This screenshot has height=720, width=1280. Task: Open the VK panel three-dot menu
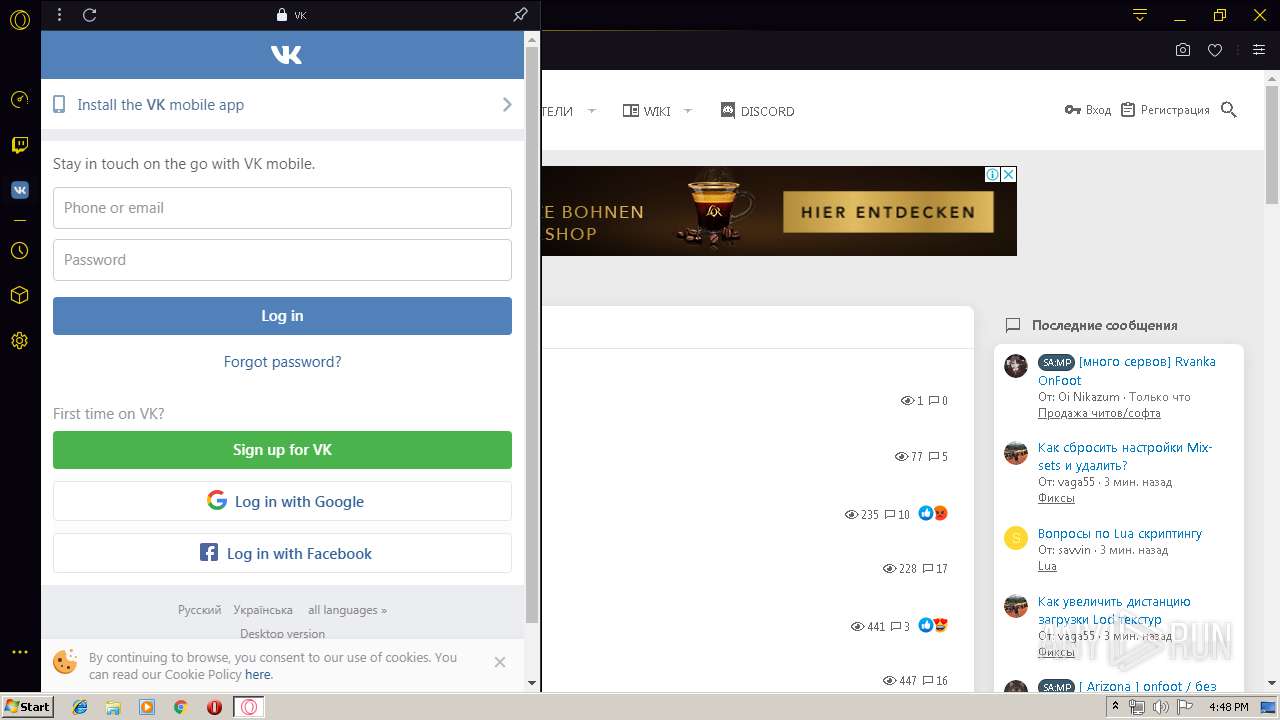point(59,15)
